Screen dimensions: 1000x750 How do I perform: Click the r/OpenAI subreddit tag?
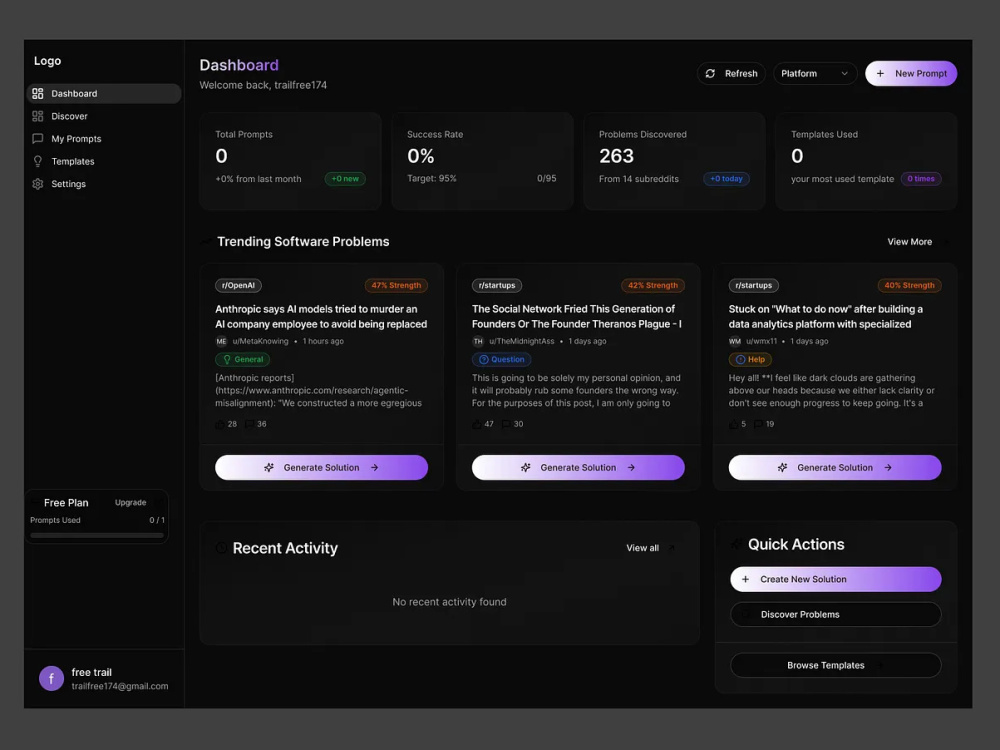point(239,285)
